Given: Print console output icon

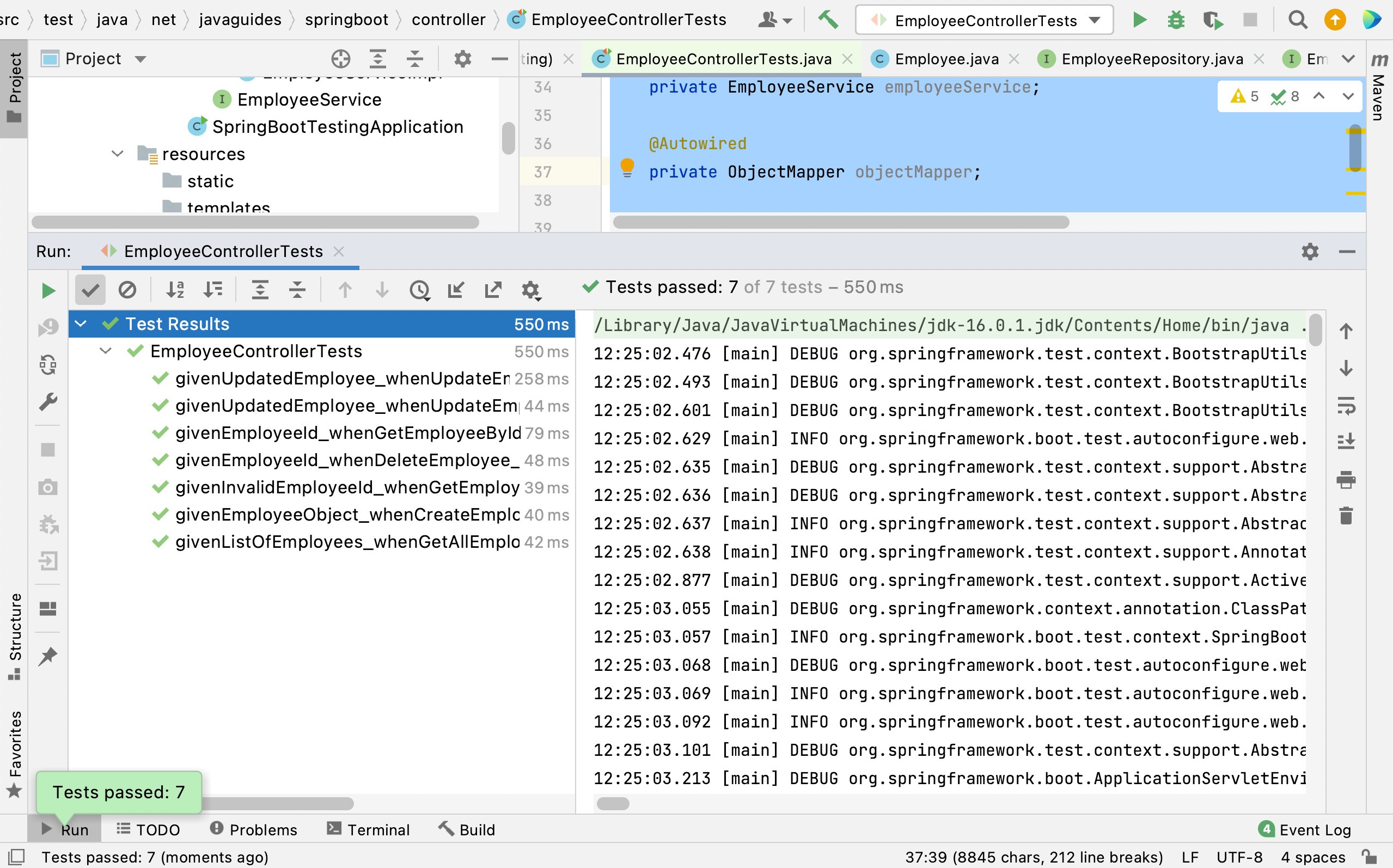Looking at the screenshot, I should (1346, 479).
